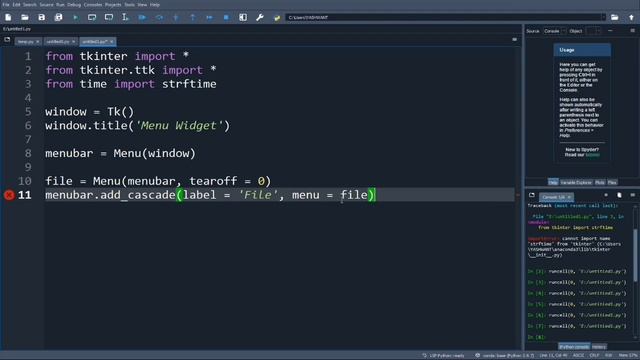Switch to the Files pane tab

tap(612, 182)
